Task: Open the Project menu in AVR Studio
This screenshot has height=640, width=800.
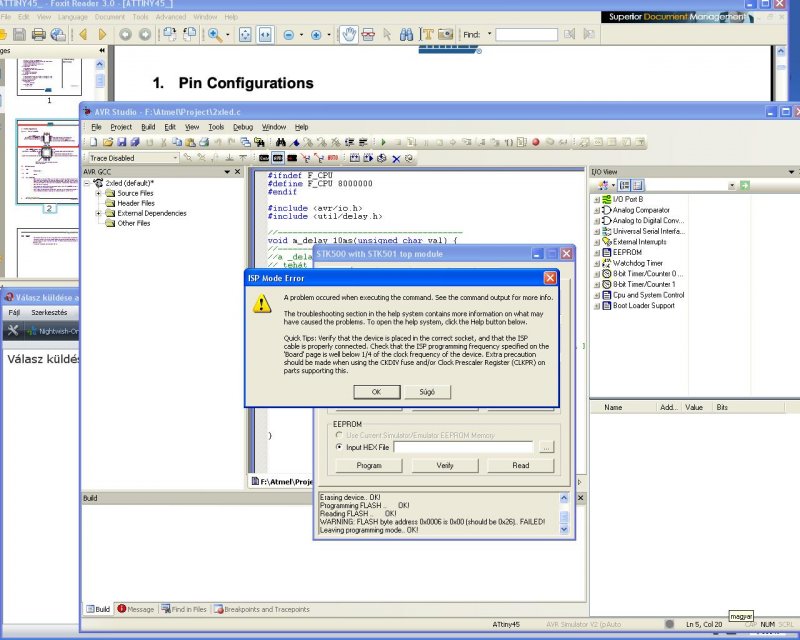Action: click(x=121, y=127)
